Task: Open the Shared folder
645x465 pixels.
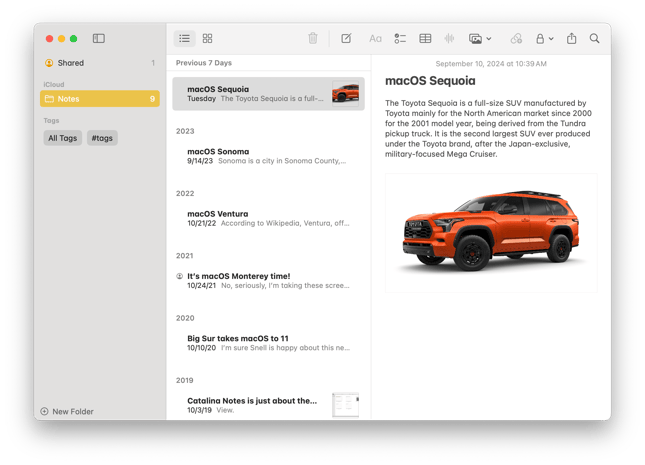Action: pyautogui.click(x=100, y=63)
